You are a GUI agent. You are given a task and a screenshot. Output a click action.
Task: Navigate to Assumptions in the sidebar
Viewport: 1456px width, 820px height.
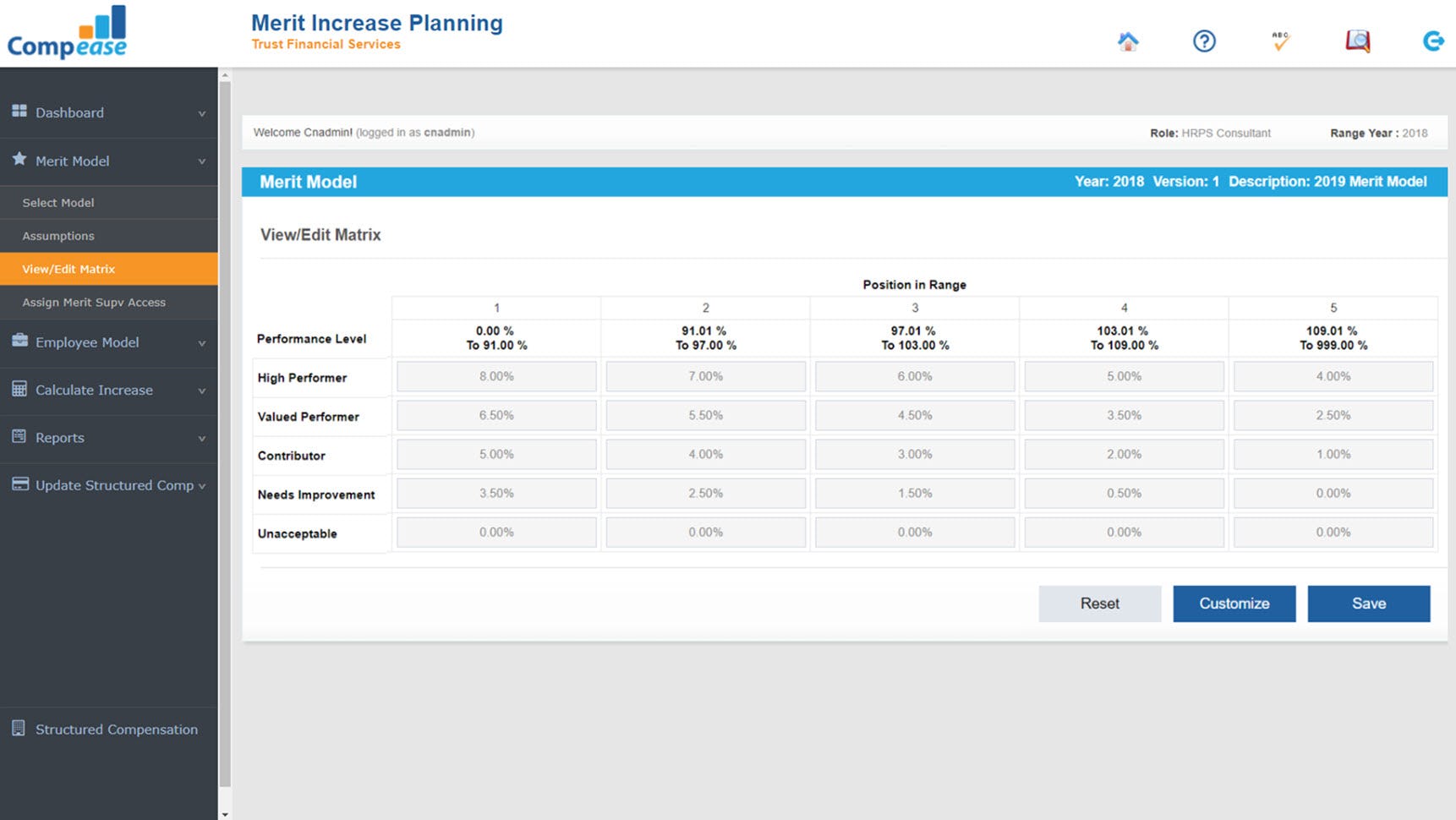[57, 236]
